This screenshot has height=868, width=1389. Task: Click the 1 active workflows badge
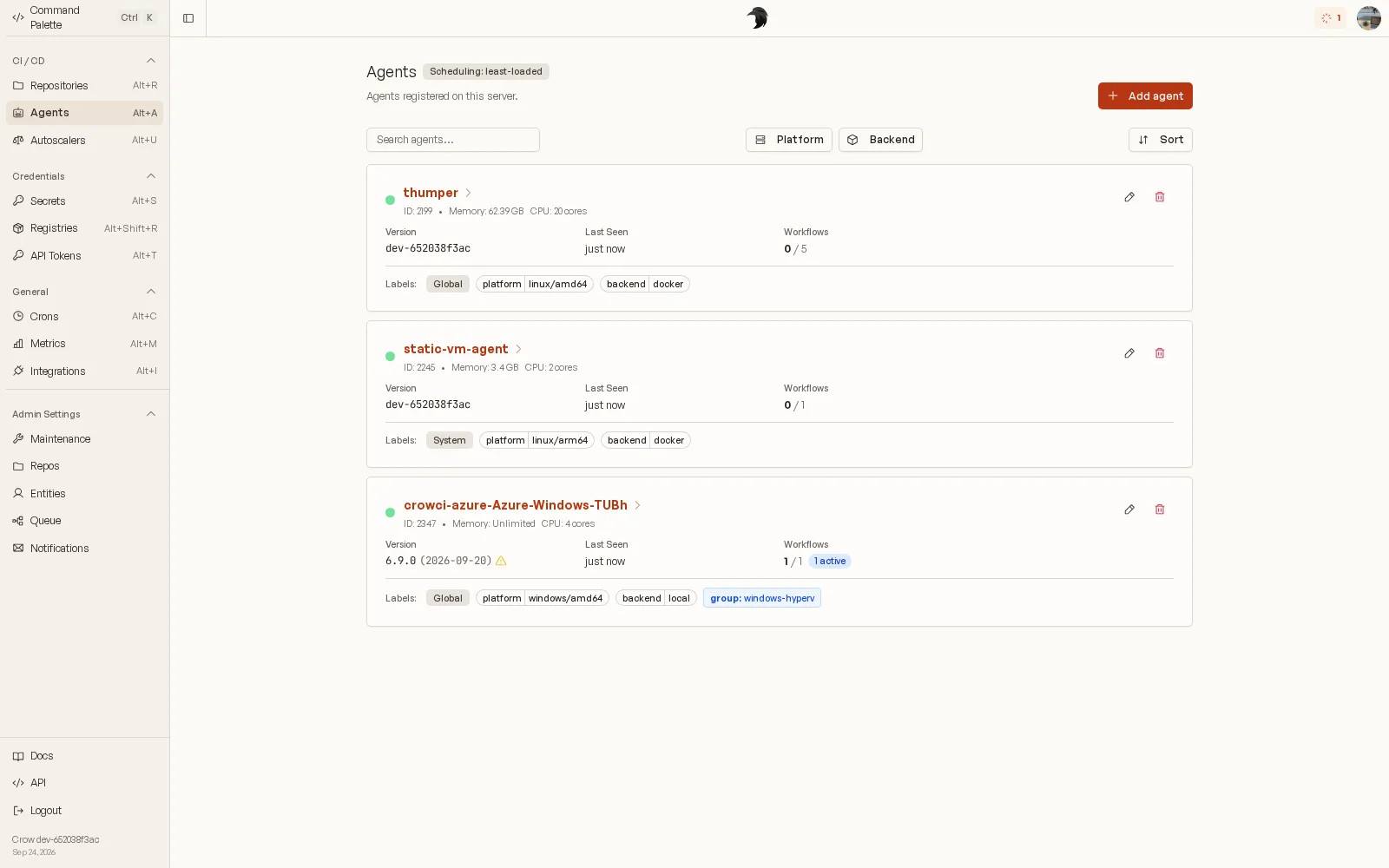click(x=830, y=562)
